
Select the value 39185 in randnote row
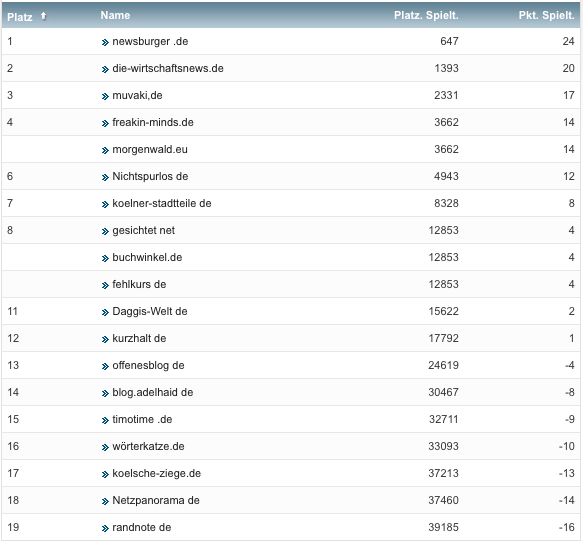[443, 527]
